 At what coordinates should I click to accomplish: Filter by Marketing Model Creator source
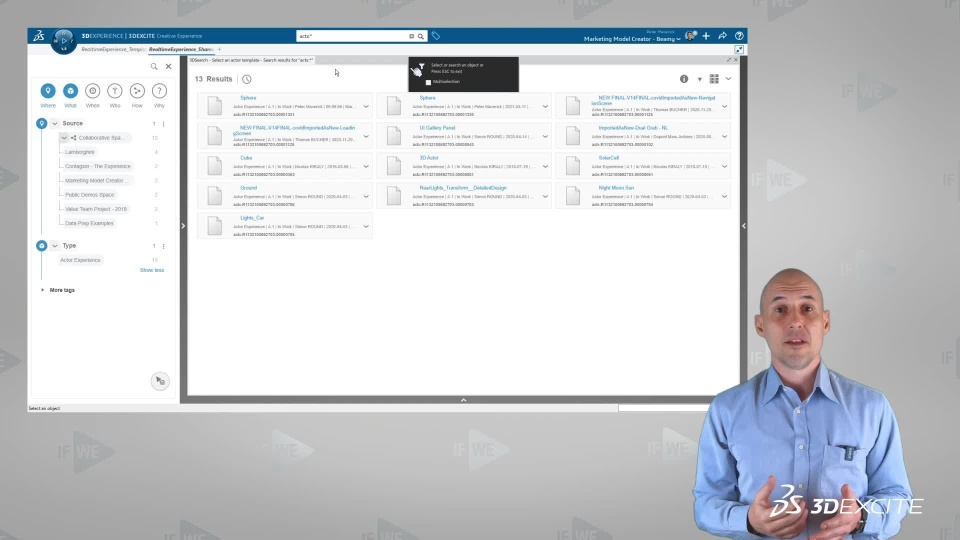(95, 181)
